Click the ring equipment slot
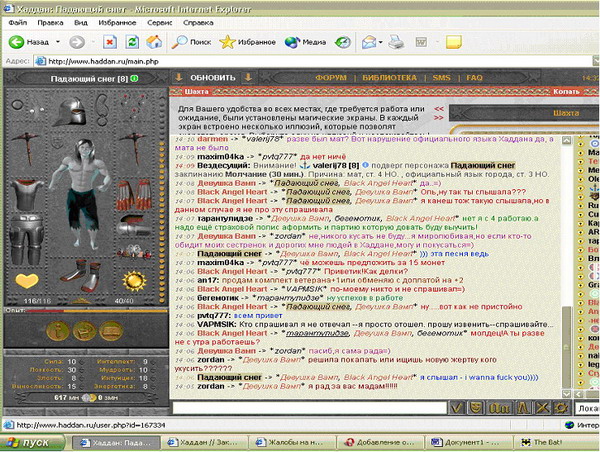Viewport: 600px width, 452px height. (18, 104)
